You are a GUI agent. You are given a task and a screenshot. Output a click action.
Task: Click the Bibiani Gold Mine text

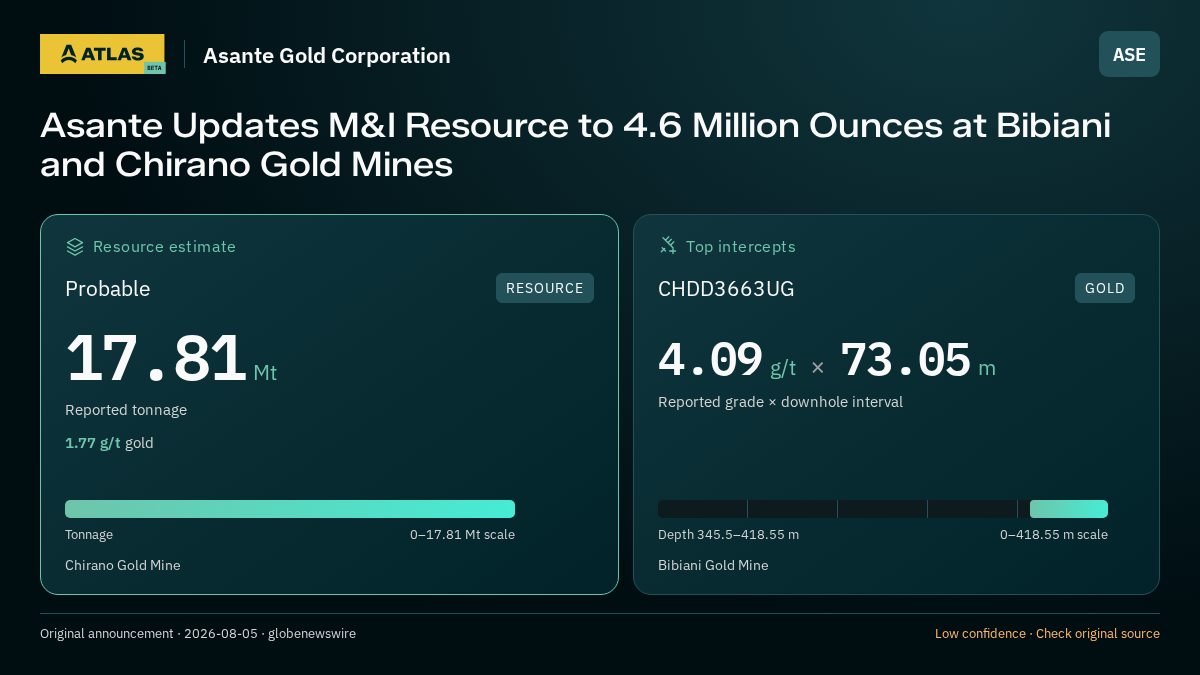coord(713,566)
